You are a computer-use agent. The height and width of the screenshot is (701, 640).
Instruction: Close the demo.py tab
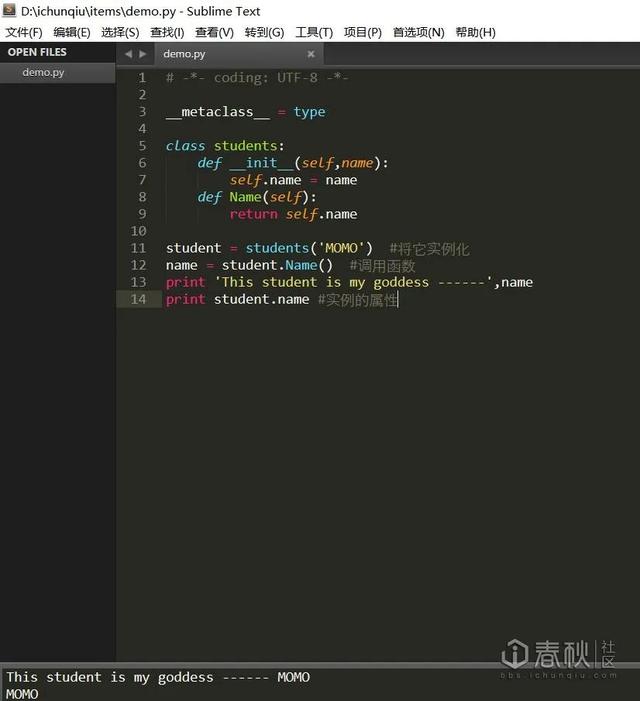click(311, 54)
